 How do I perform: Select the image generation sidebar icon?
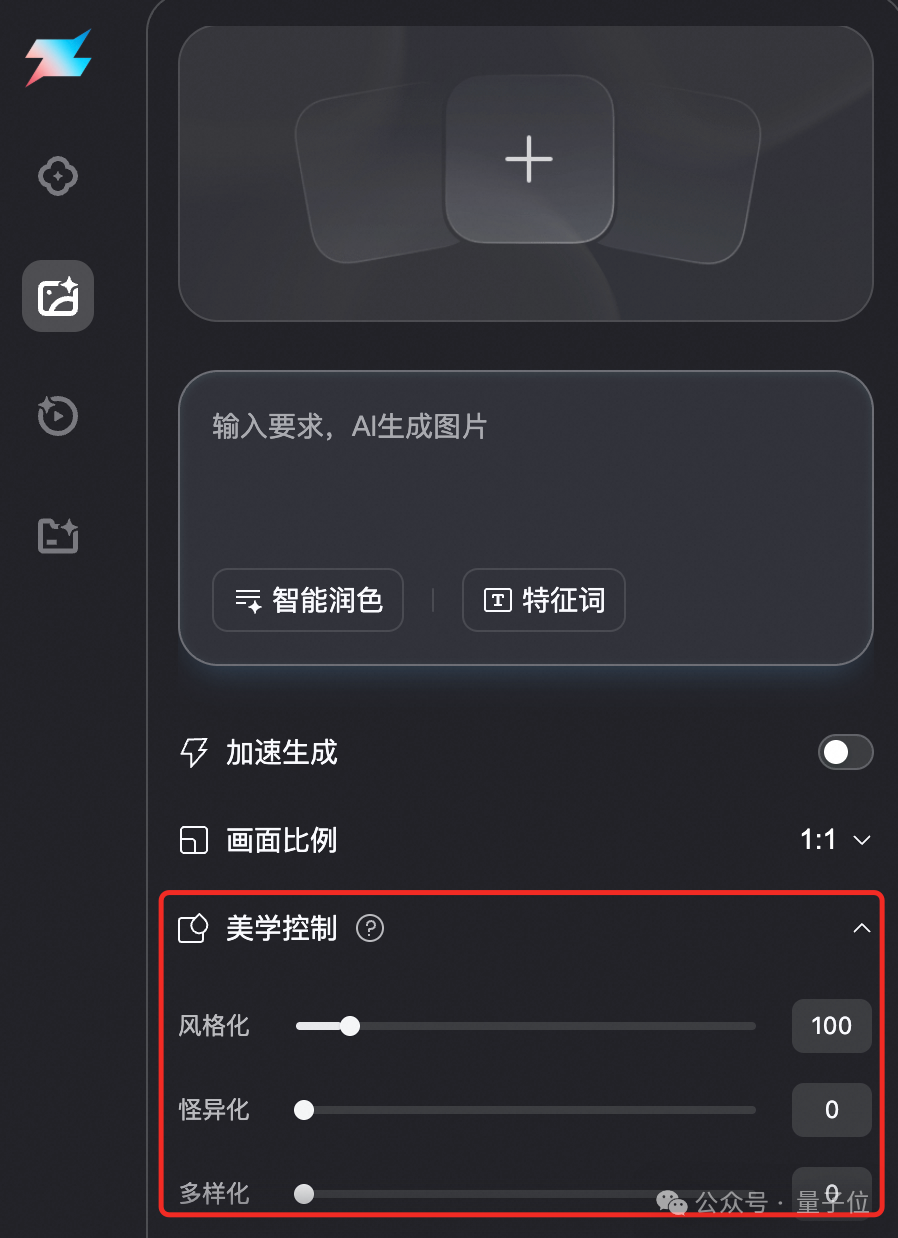pyautogui.click(x=58, y=296)
